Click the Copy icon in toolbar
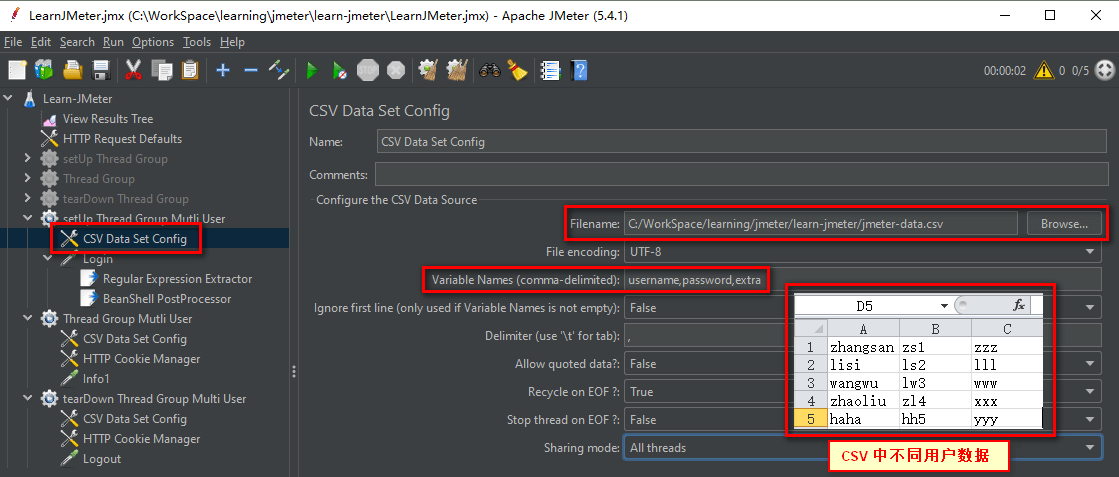 point(162,70)
